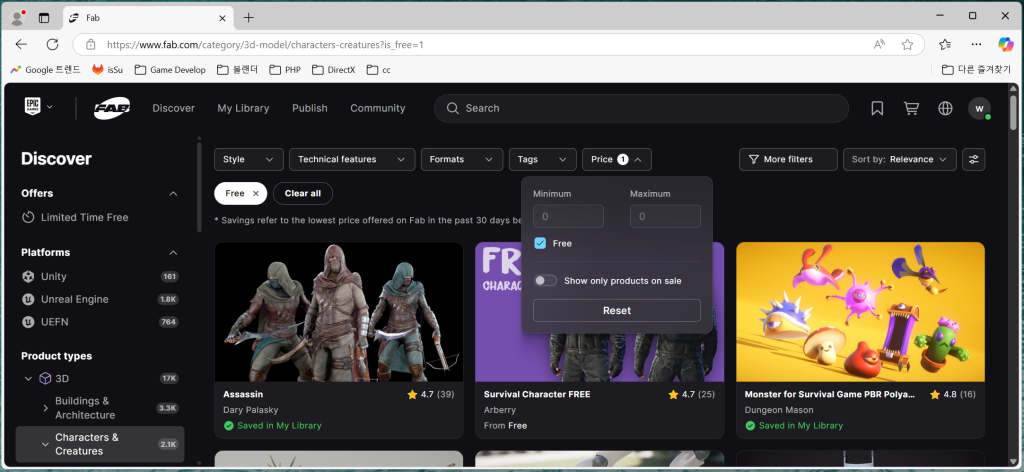Open Copilot sidebar
The height and width of the screenshot is (472, 1024).
point(1006,44)
